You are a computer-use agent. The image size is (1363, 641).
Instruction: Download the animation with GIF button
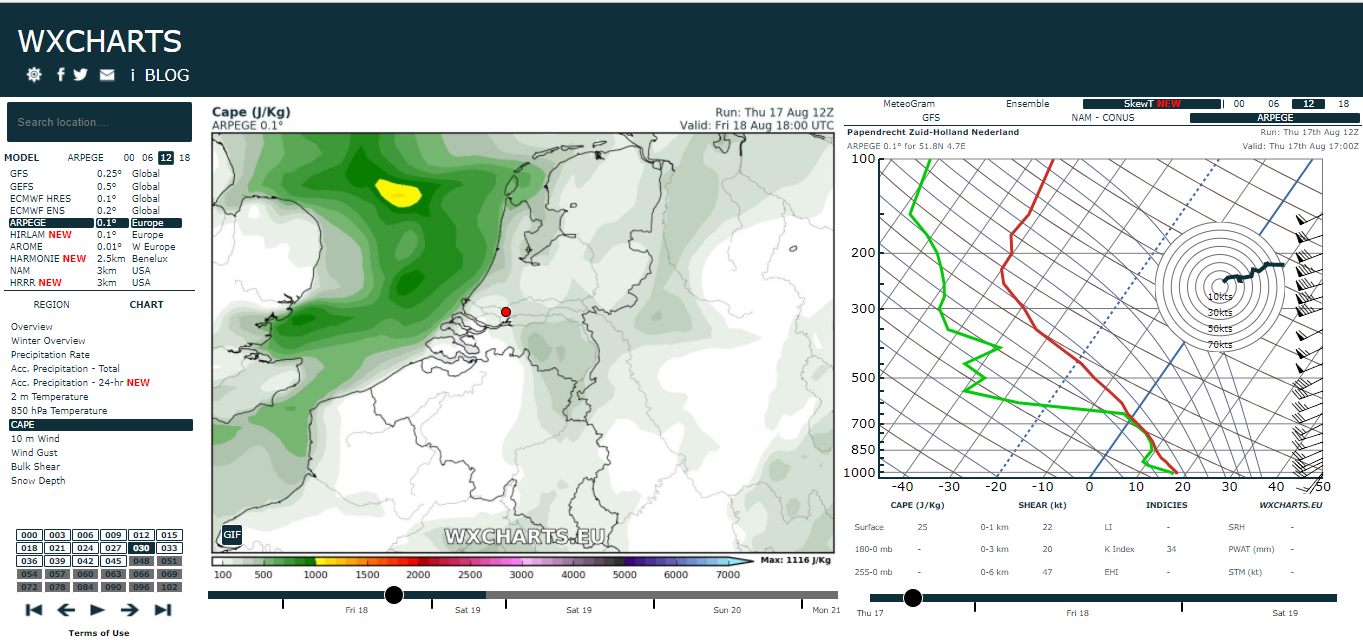pyautogui.click(x=232, y=535)
